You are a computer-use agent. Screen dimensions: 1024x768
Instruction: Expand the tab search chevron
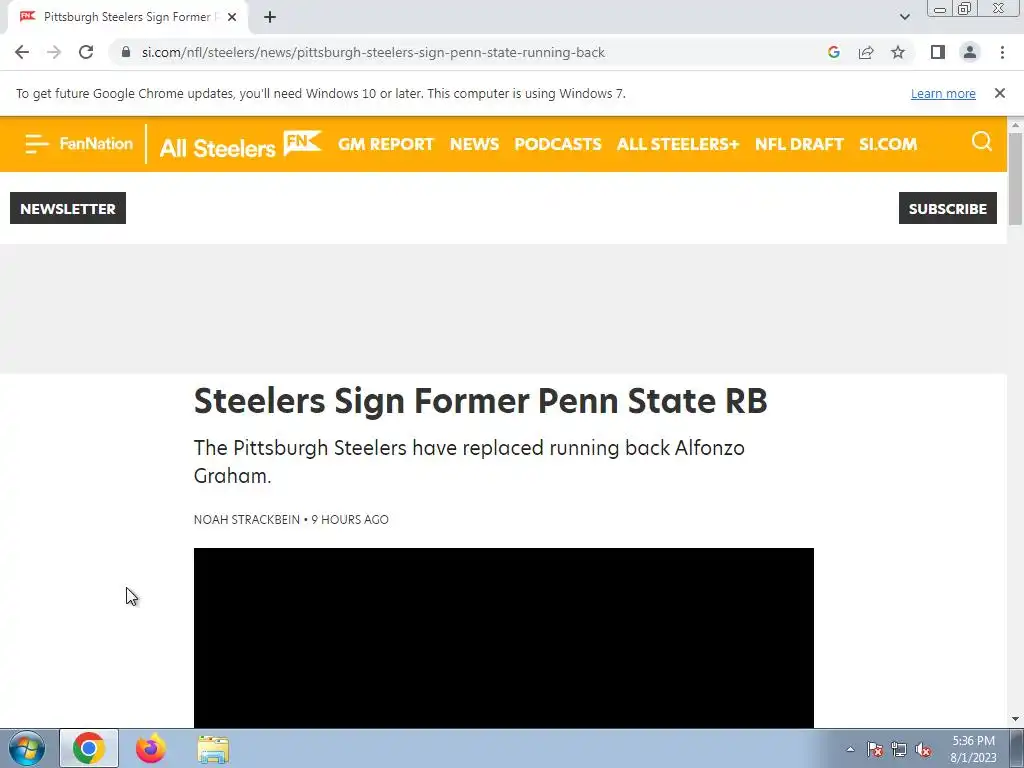click(x=904, y=17)
